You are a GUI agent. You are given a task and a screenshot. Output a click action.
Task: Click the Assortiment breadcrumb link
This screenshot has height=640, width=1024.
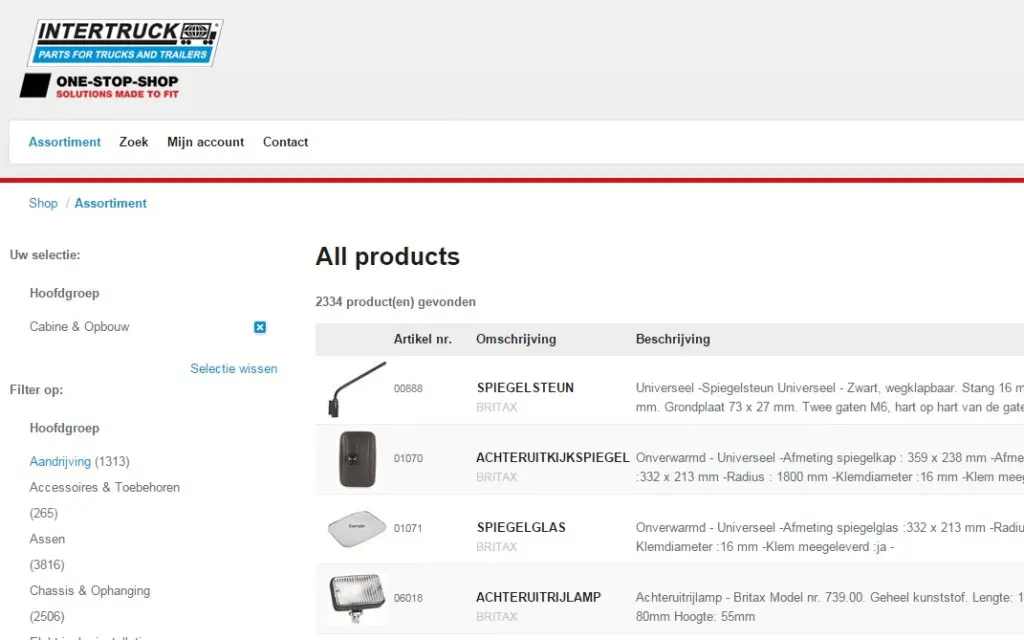point(110,203)
